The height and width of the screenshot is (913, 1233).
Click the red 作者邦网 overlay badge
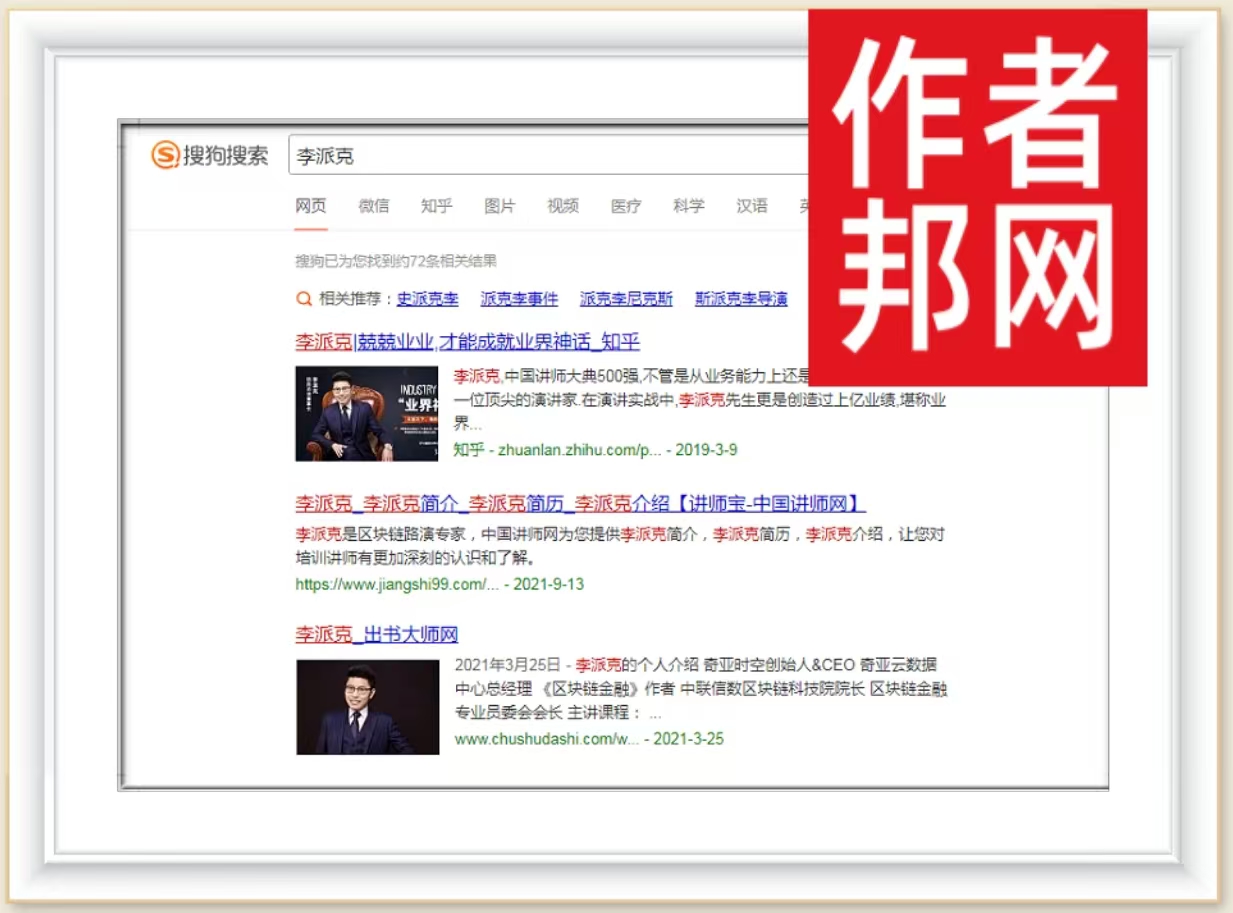[x=976, y=198]
